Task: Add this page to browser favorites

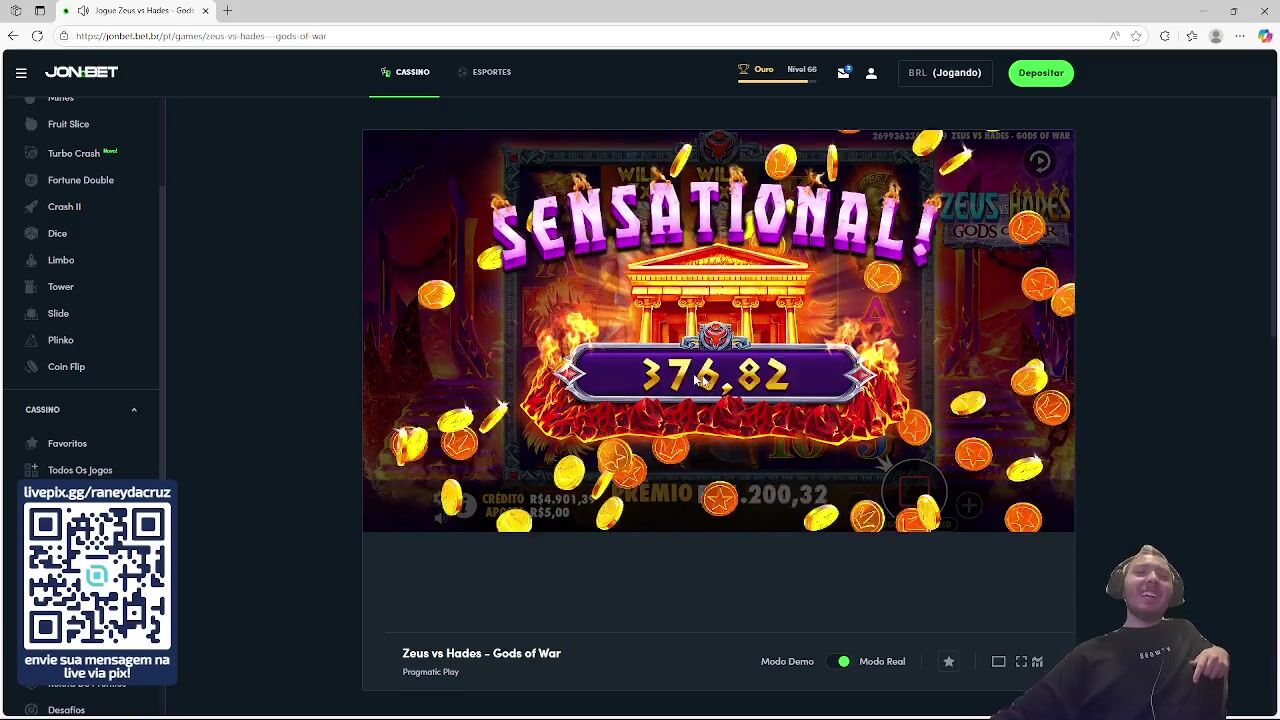Action: [1136, 36]
